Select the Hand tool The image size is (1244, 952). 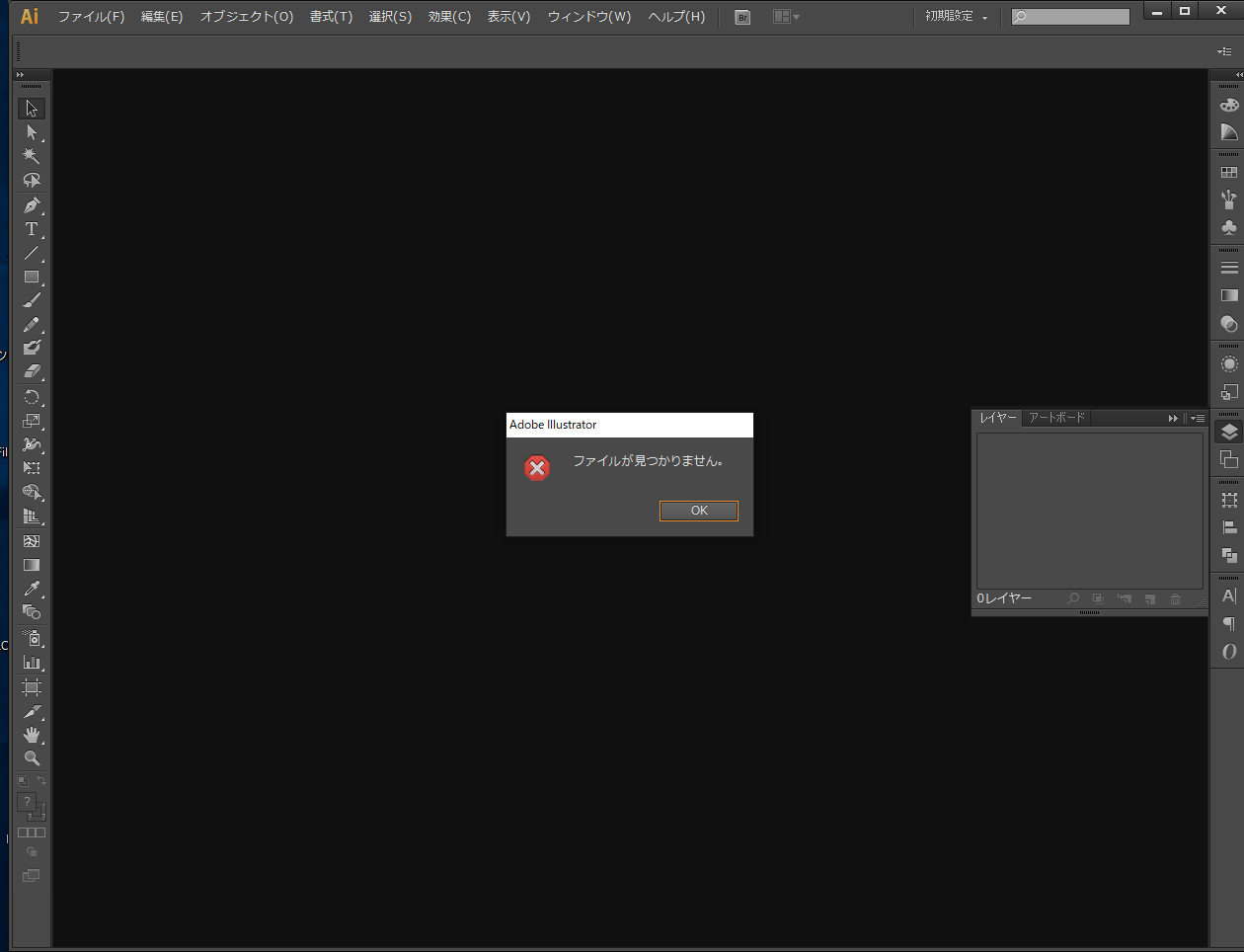pos(32,735)
